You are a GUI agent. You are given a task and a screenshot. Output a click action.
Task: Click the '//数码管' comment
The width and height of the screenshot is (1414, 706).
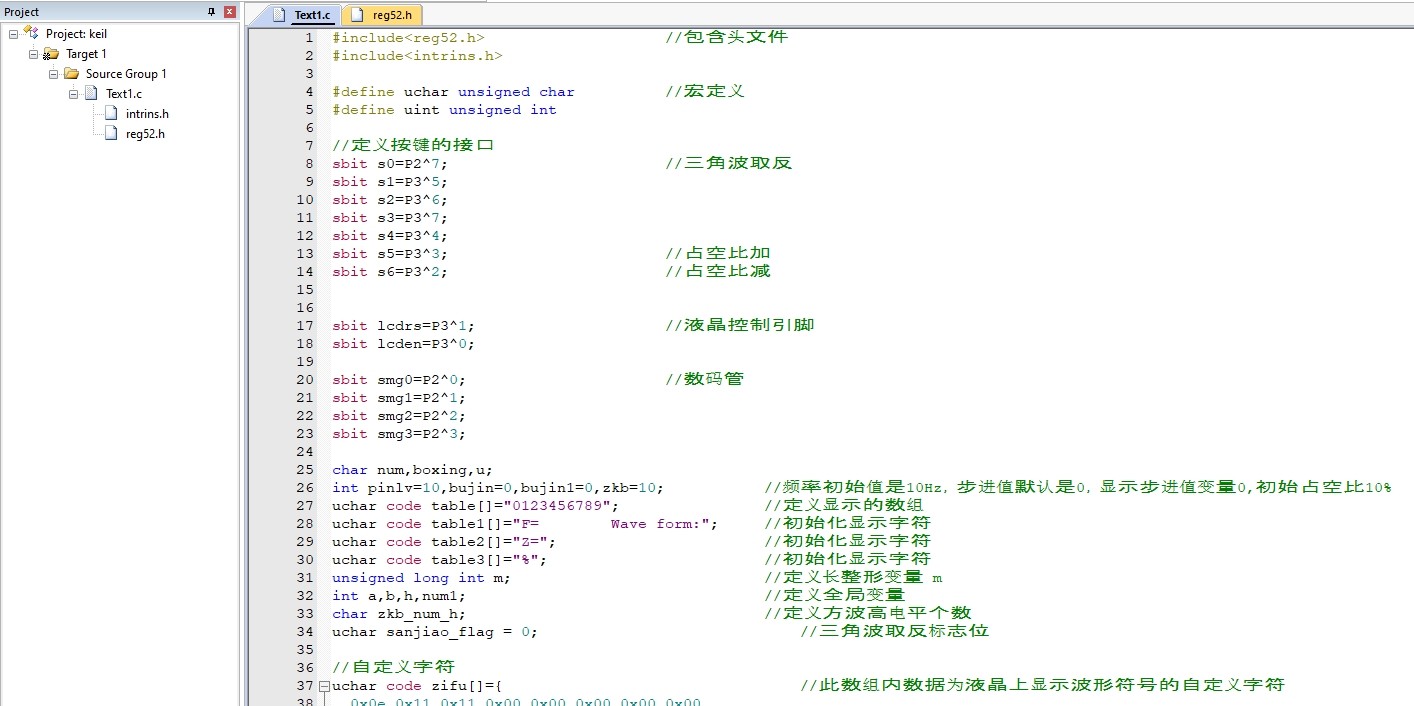click(x=704, y=380)
